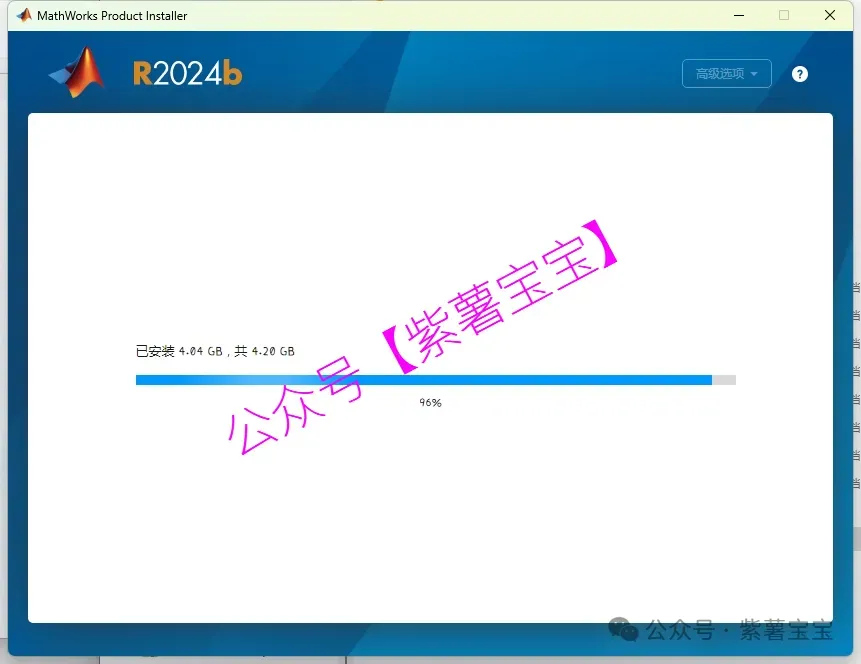Expand the 高级选项 dropdown
The image size is (861, 664).
(x=726, y=74)
